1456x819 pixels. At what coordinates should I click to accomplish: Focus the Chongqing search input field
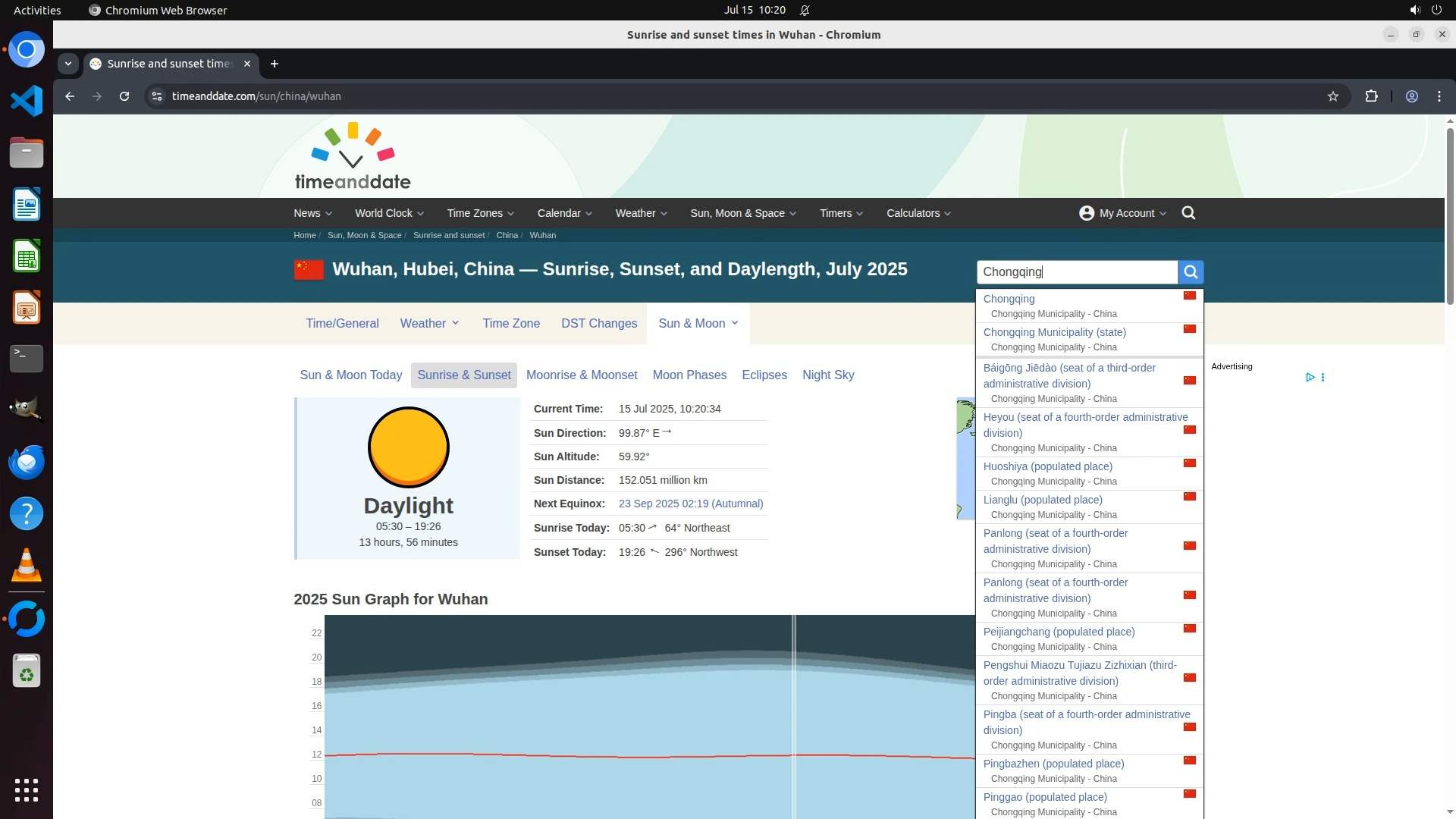coord(1077,272)
